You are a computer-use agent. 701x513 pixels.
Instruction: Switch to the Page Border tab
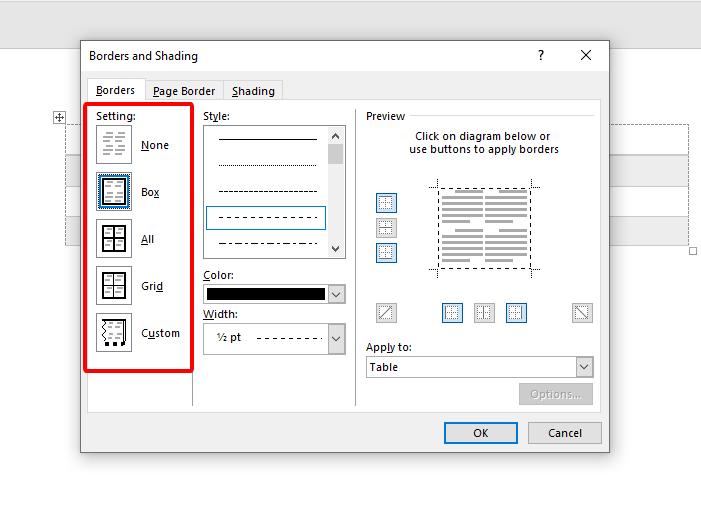coord(184,91)
